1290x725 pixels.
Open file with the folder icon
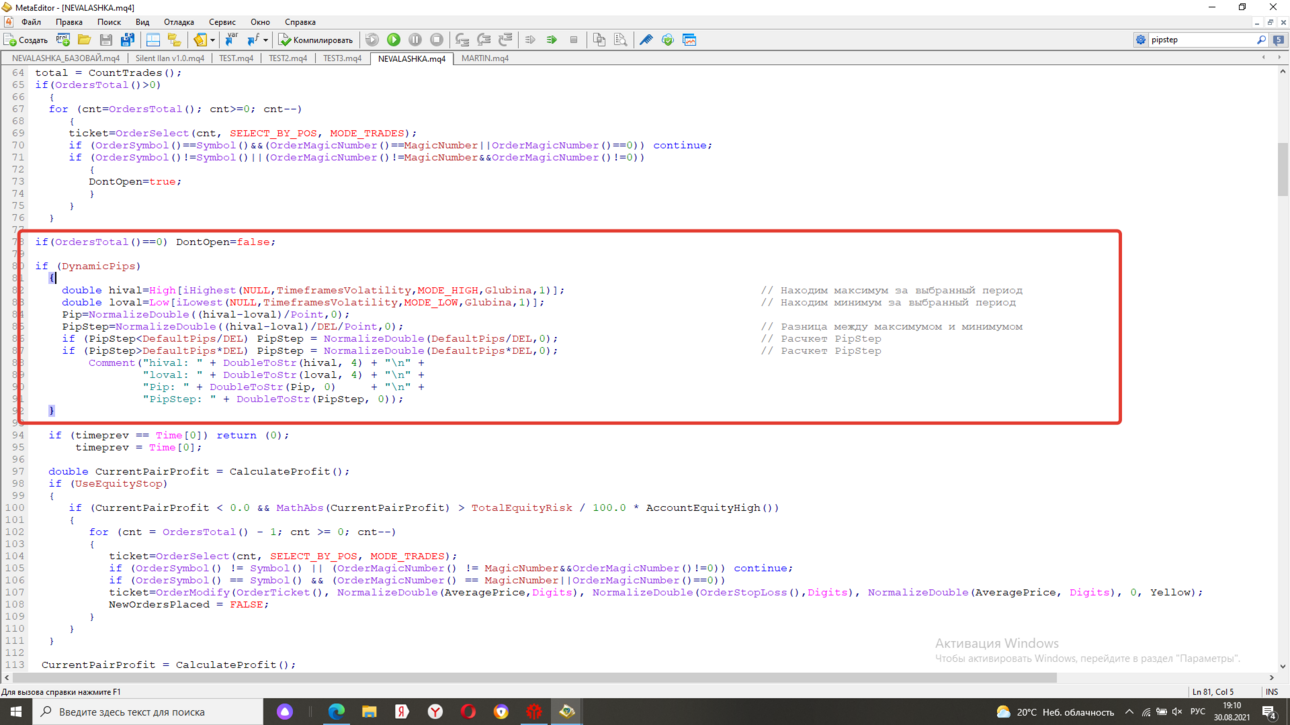coord(84,40)
